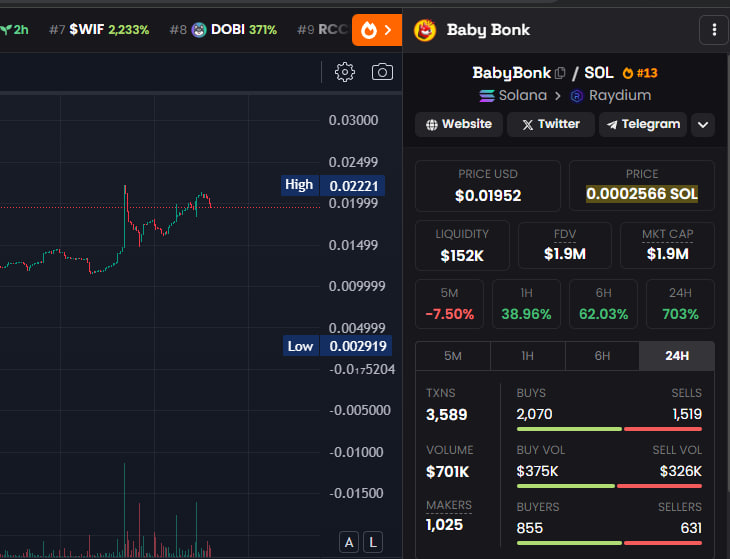Click the BabyBonk / SOL pair title
This screenshot has height=559, width=730.
(x=543, y=73)
